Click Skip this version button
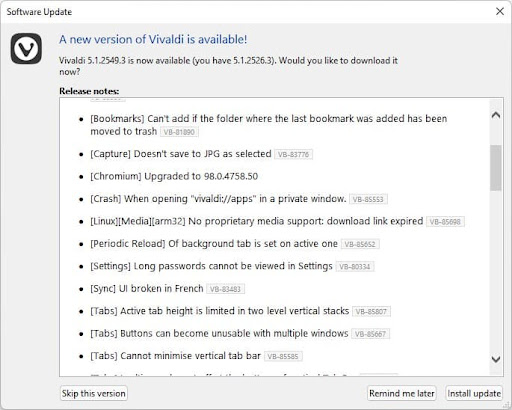Image resolution: width=512 pixels, height=410 pixels. (x=94, y=393)
